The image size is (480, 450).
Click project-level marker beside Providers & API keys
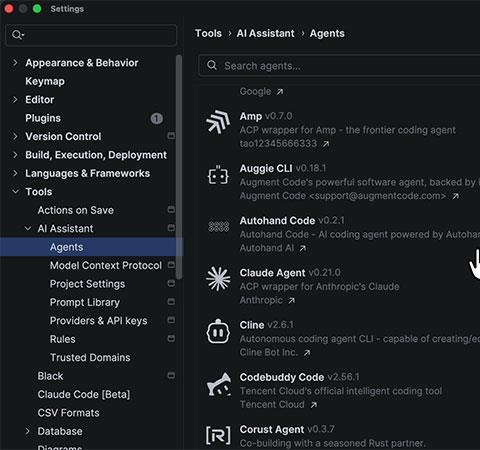coord(171,320)
